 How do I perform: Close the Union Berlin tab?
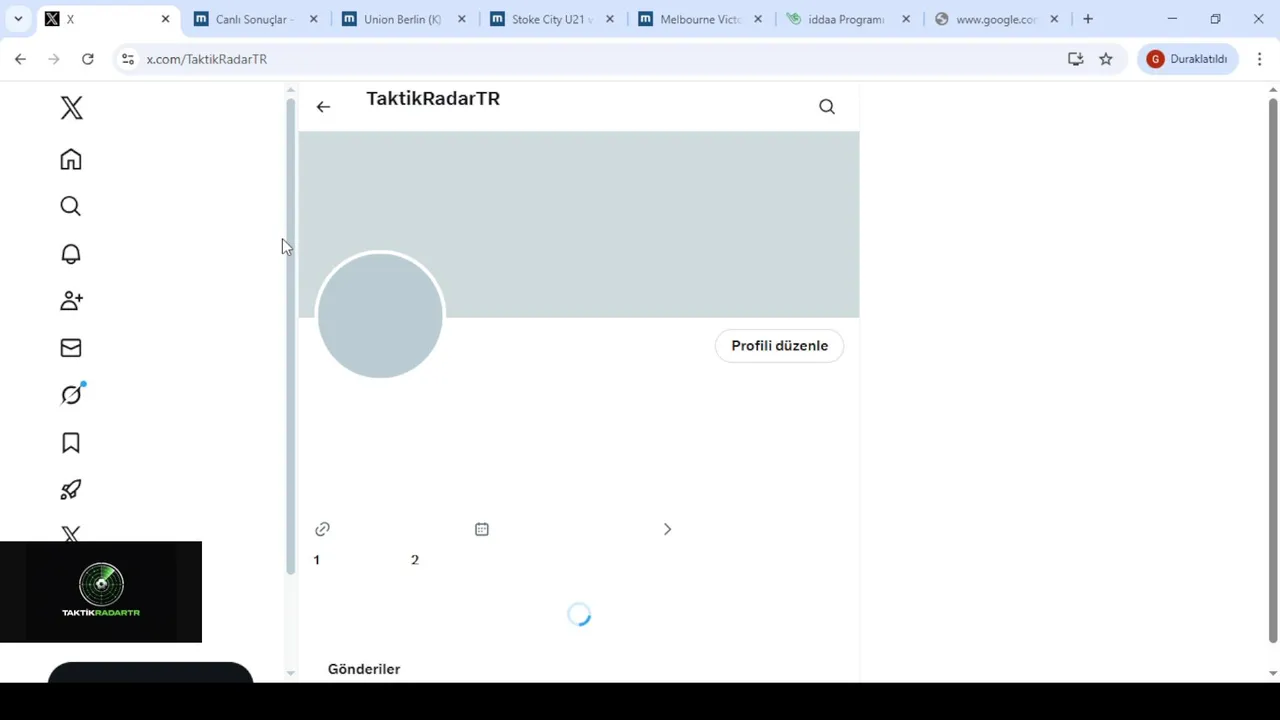tap(462, 19)
